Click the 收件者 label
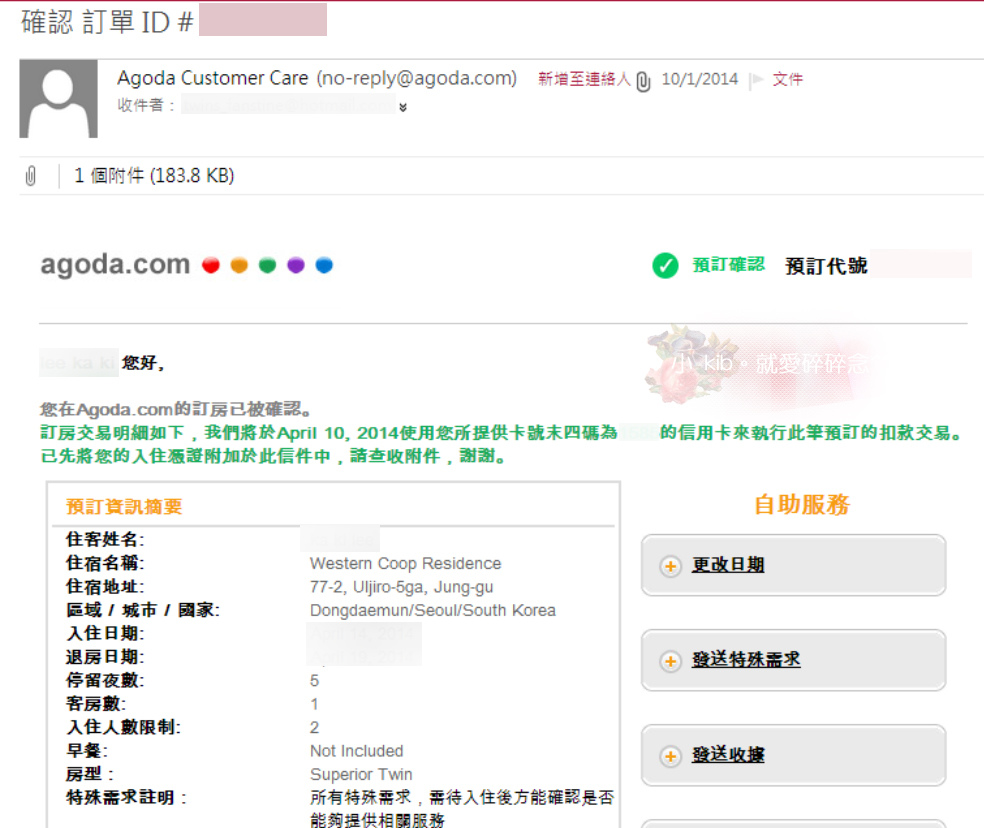Viewport: 984px width, 828px height. pyautogui.click(x=146, y=105)
